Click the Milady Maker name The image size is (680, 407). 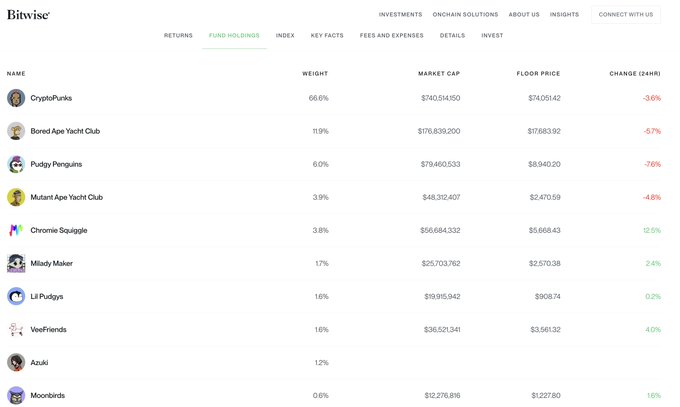52,263
